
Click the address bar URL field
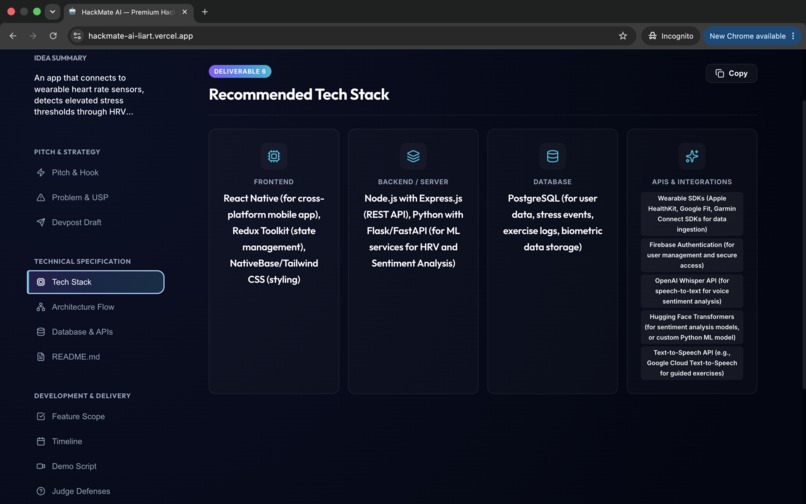(350, 36)
